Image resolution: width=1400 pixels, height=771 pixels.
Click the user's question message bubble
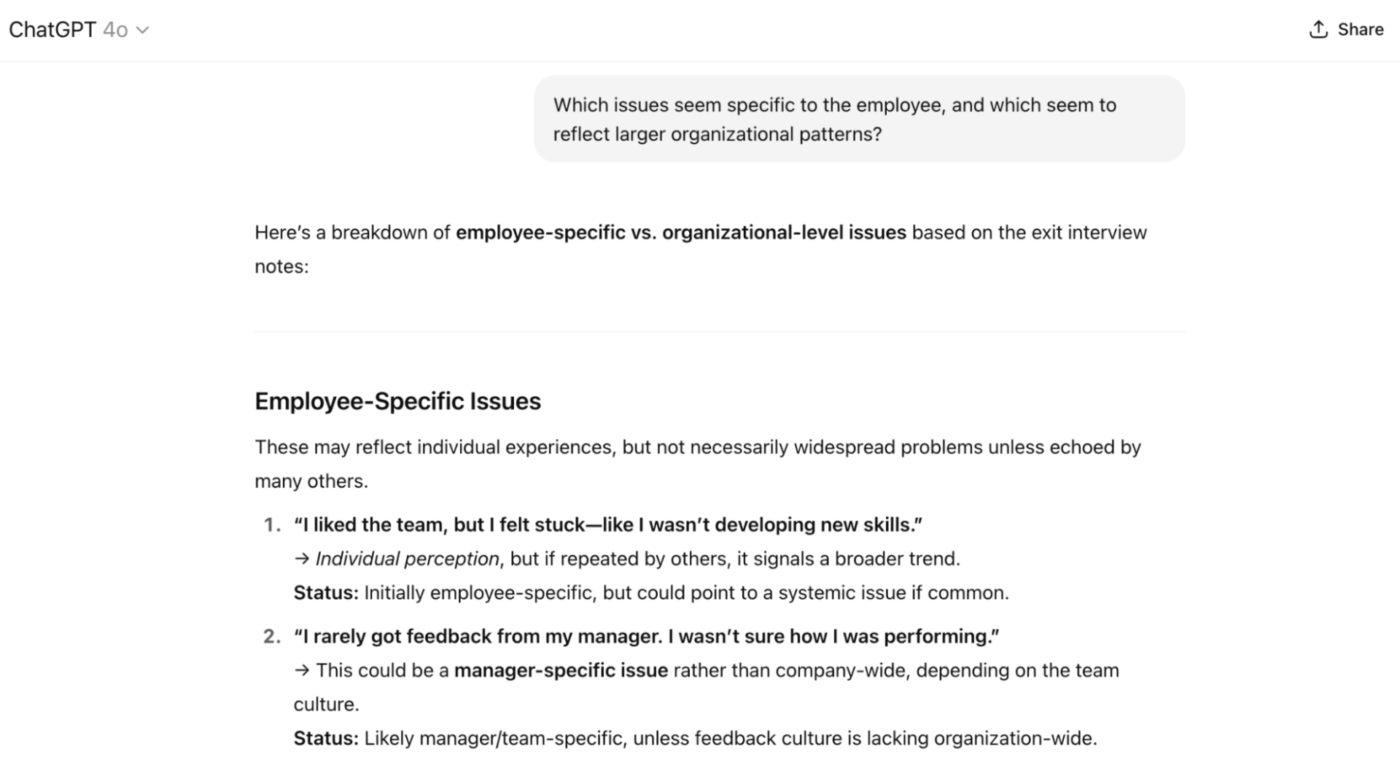858,119
